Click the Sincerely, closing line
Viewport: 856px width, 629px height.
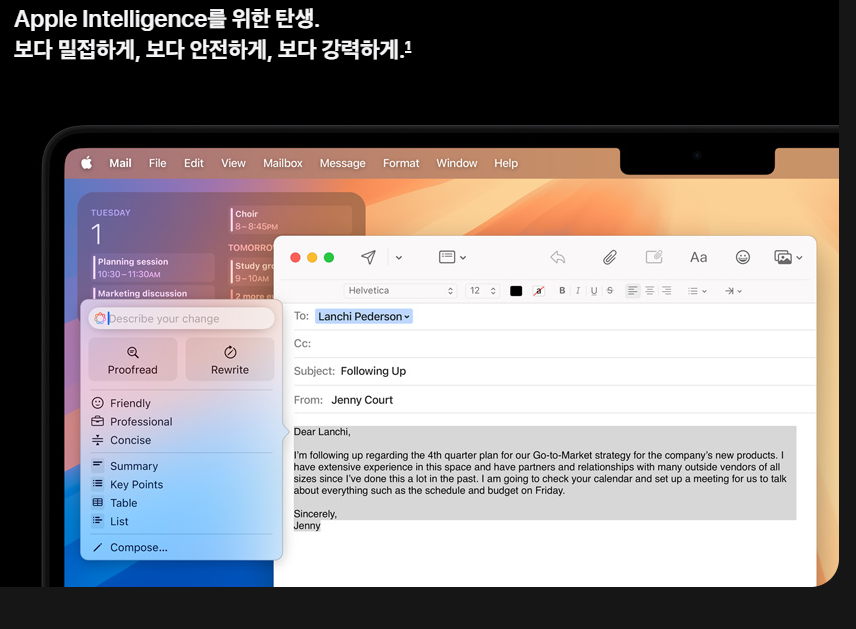[x=316, y=513]
